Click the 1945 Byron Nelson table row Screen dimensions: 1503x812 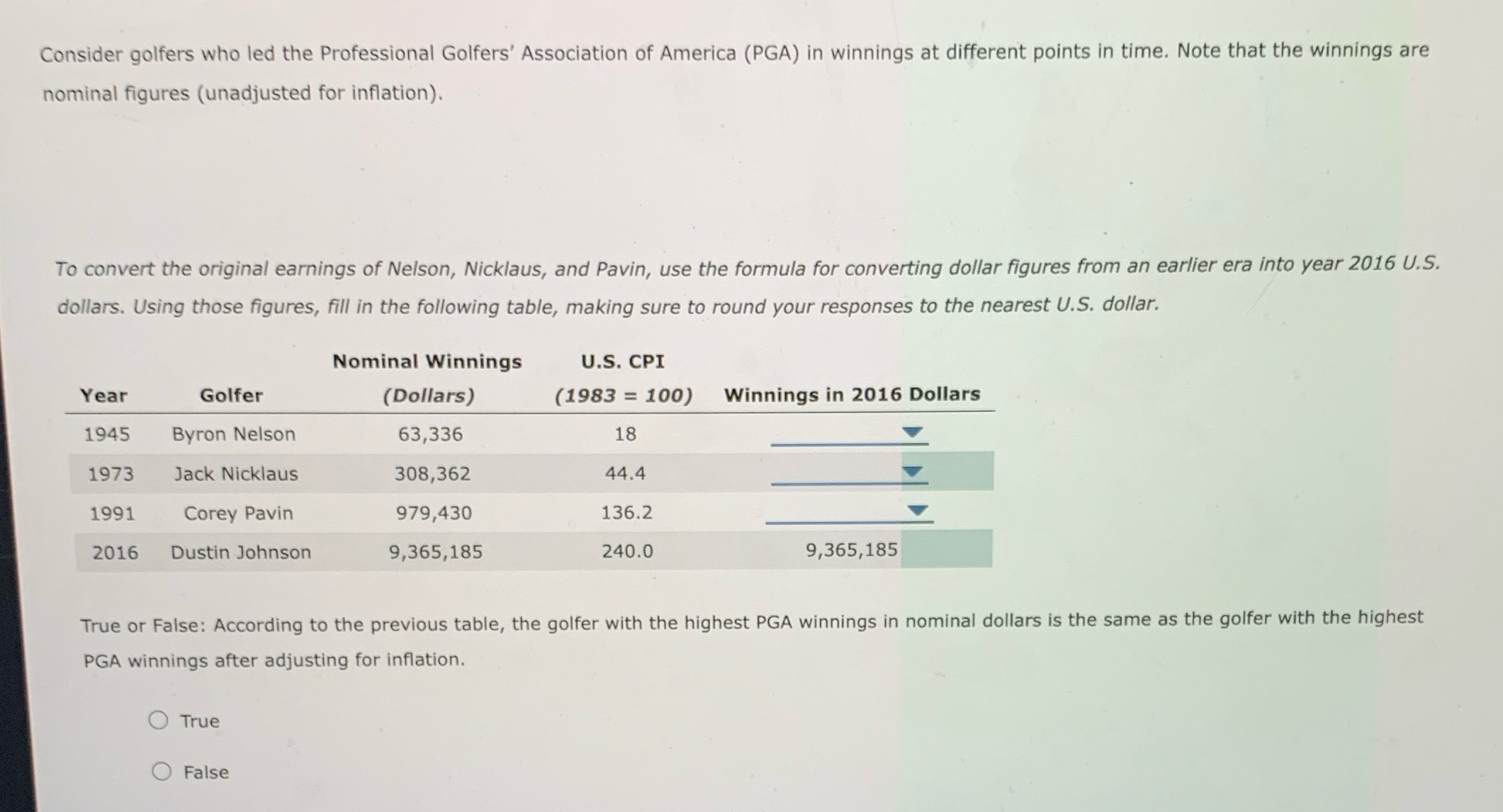(496, 434)
